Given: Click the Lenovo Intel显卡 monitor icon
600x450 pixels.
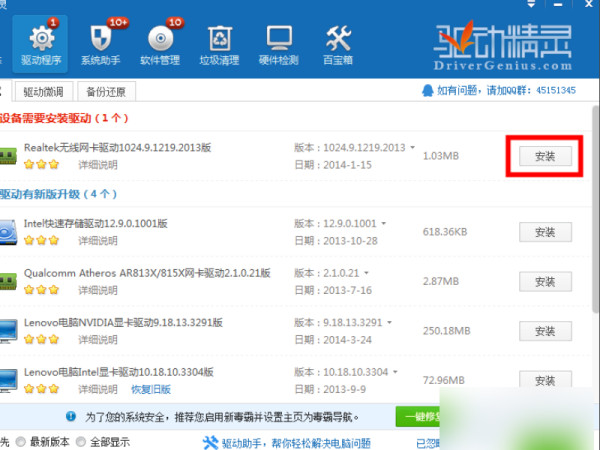Looking at the screenshot, I should (8, 380).
